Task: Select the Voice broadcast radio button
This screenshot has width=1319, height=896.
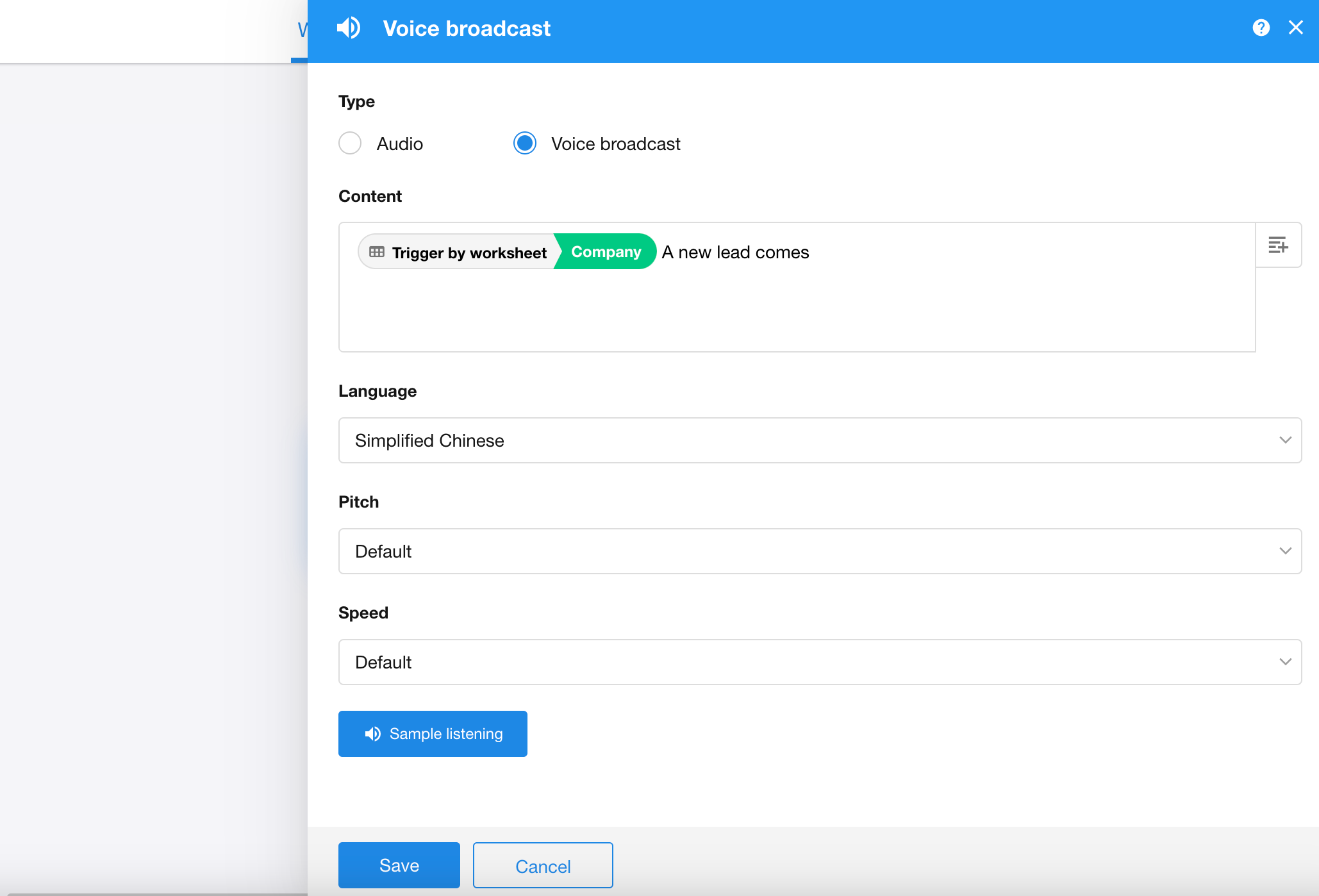Action: 525,143
